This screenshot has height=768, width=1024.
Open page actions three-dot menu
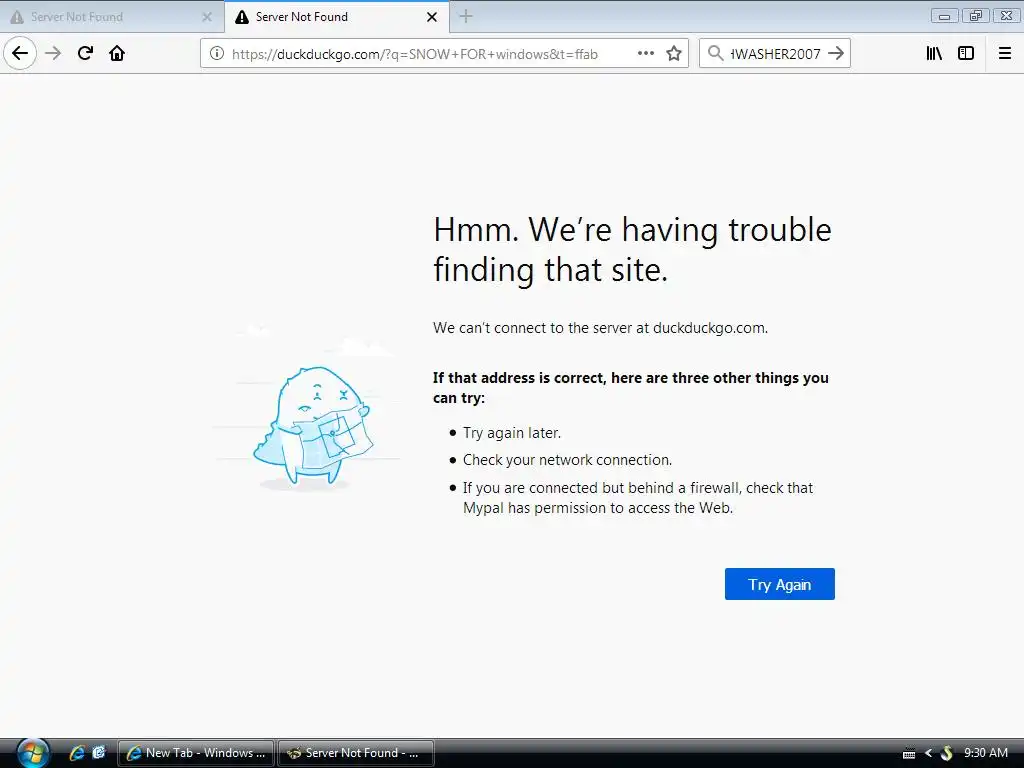pos(645,54)
